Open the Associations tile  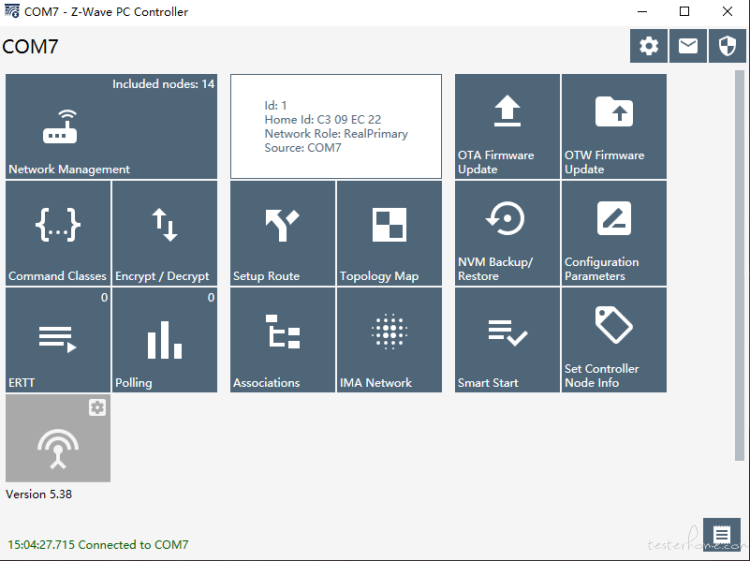(283, 340)
